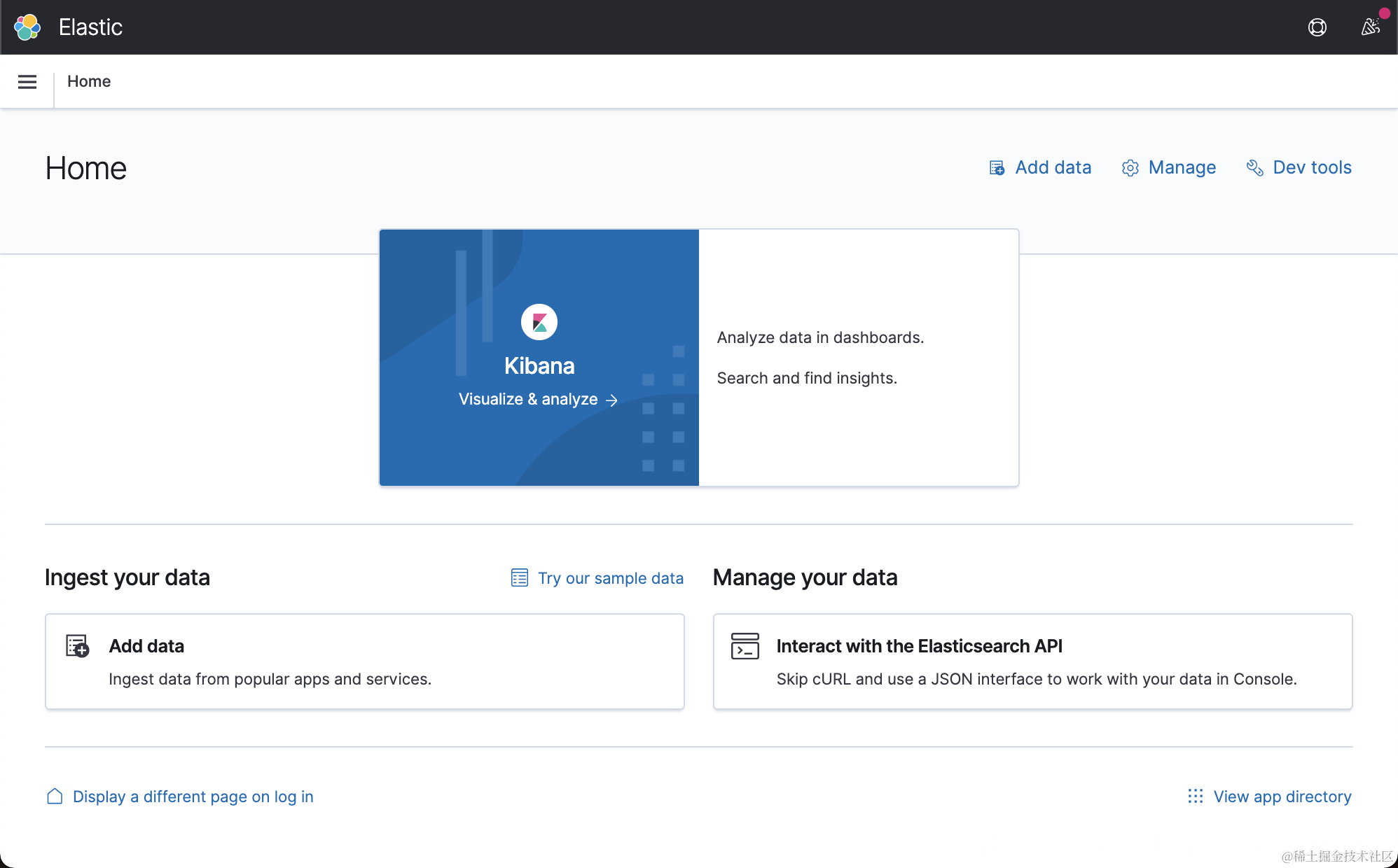Screen dimensions: 1398x868
Task: Open View app directory link
Action: pos(1282,797)
